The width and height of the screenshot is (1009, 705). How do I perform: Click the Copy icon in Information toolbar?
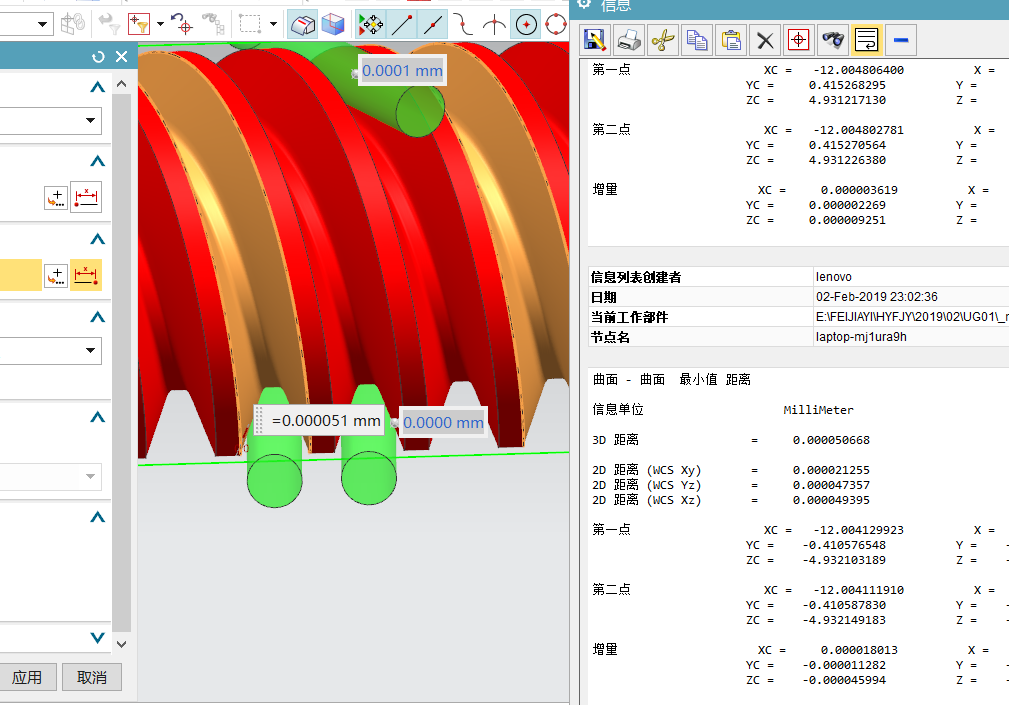[697, 41]
